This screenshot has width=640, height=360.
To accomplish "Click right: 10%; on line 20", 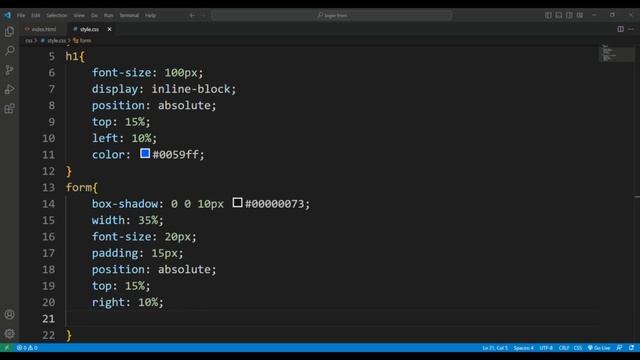I will click(127, 302).
